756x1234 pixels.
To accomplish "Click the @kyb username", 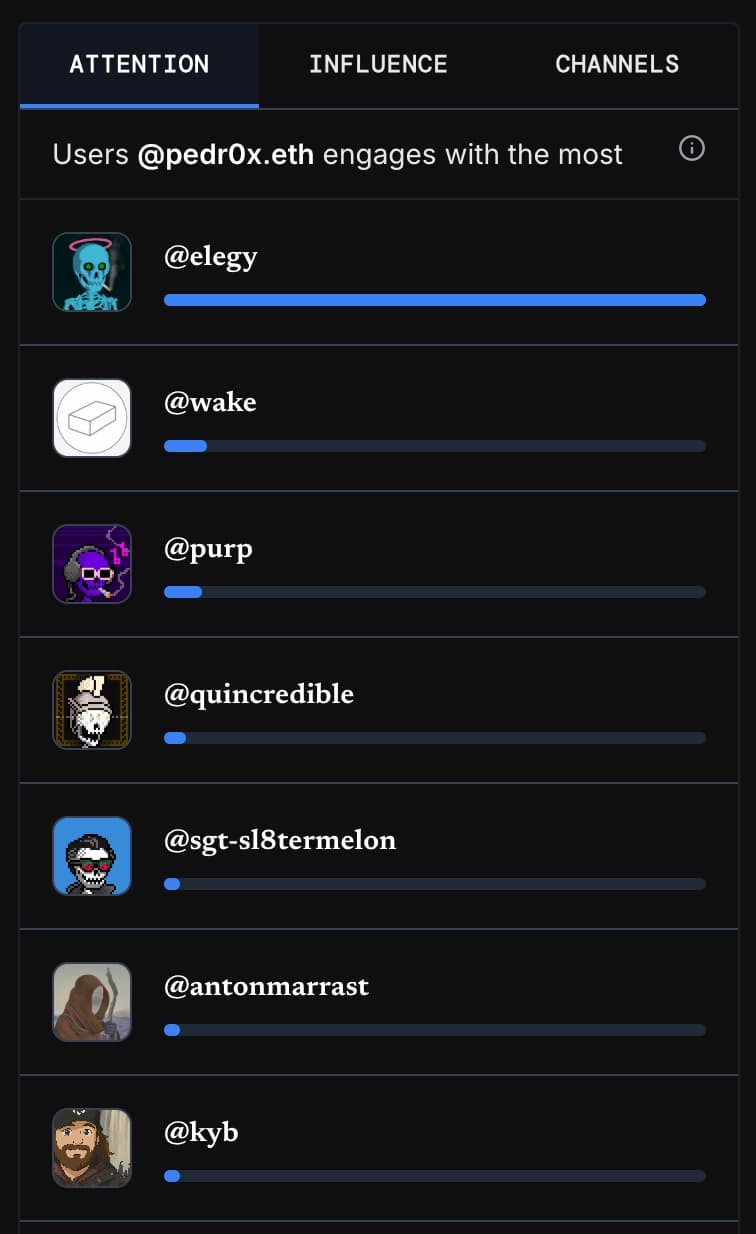I will pos(201,1133).
